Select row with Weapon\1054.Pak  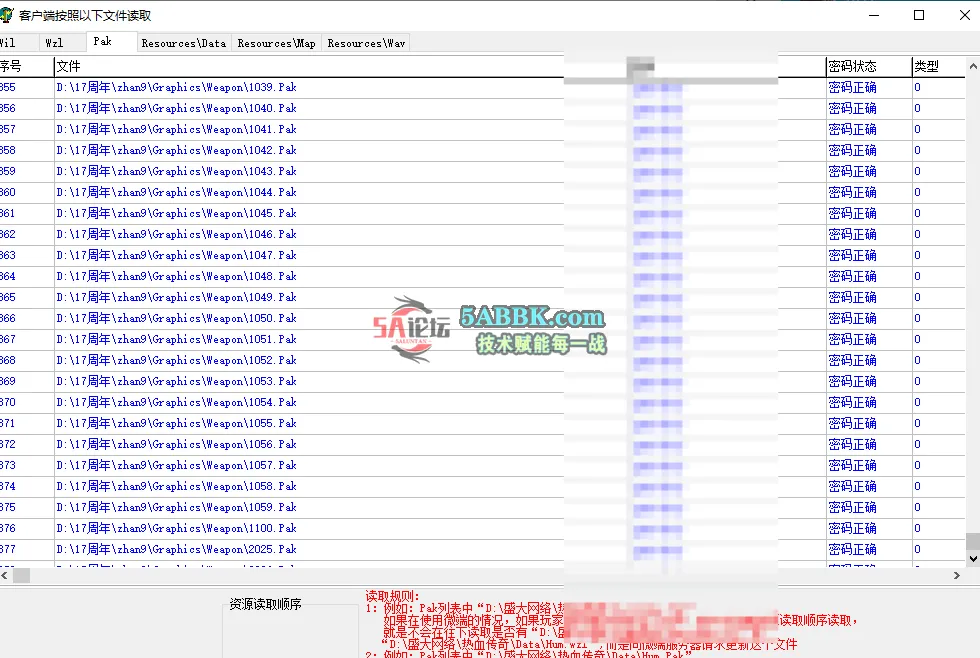482,402
